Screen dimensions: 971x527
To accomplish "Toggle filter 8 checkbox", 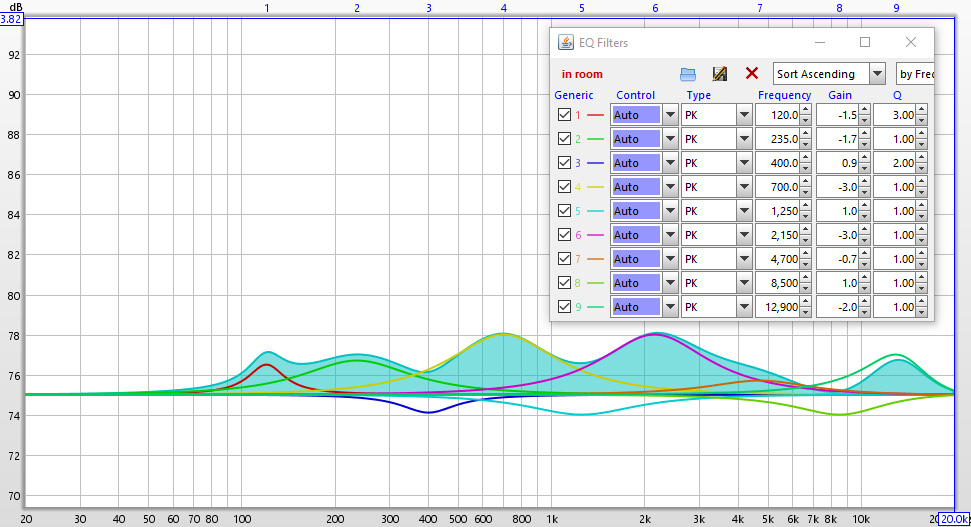I will 564,283.
